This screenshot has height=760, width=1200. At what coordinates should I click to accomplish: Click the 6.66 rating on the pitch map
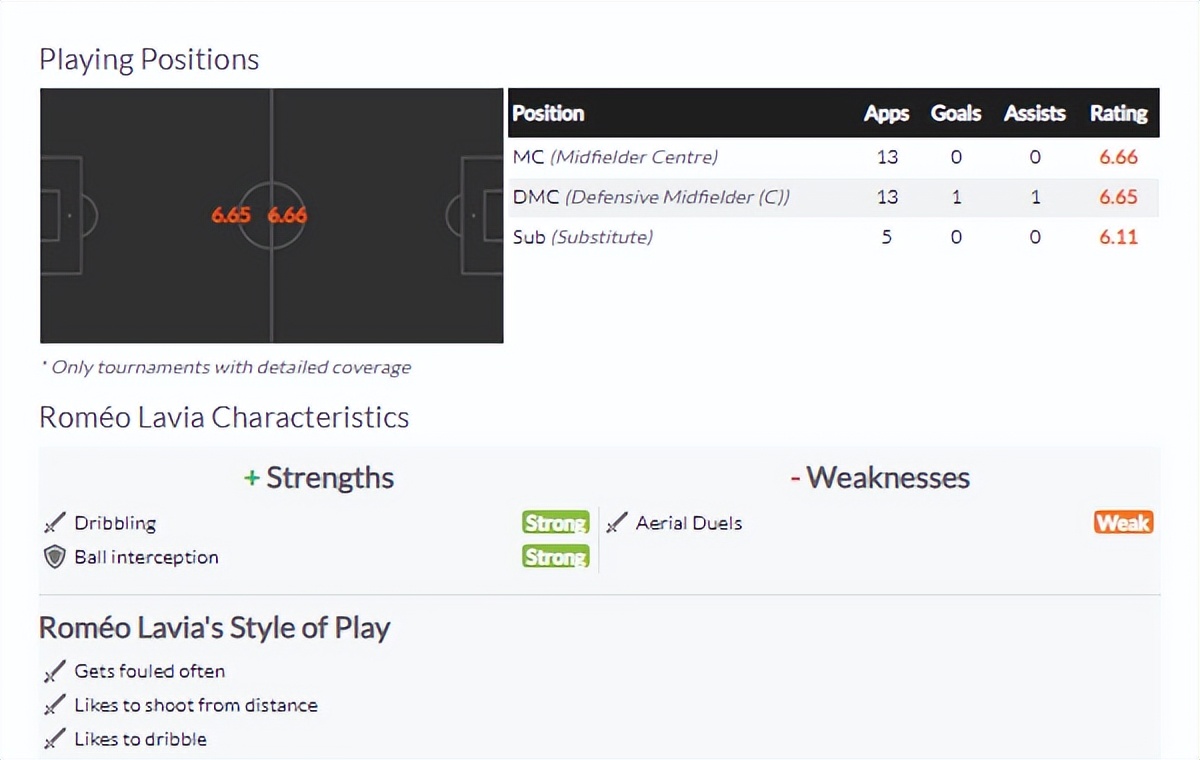click(287, 215)
